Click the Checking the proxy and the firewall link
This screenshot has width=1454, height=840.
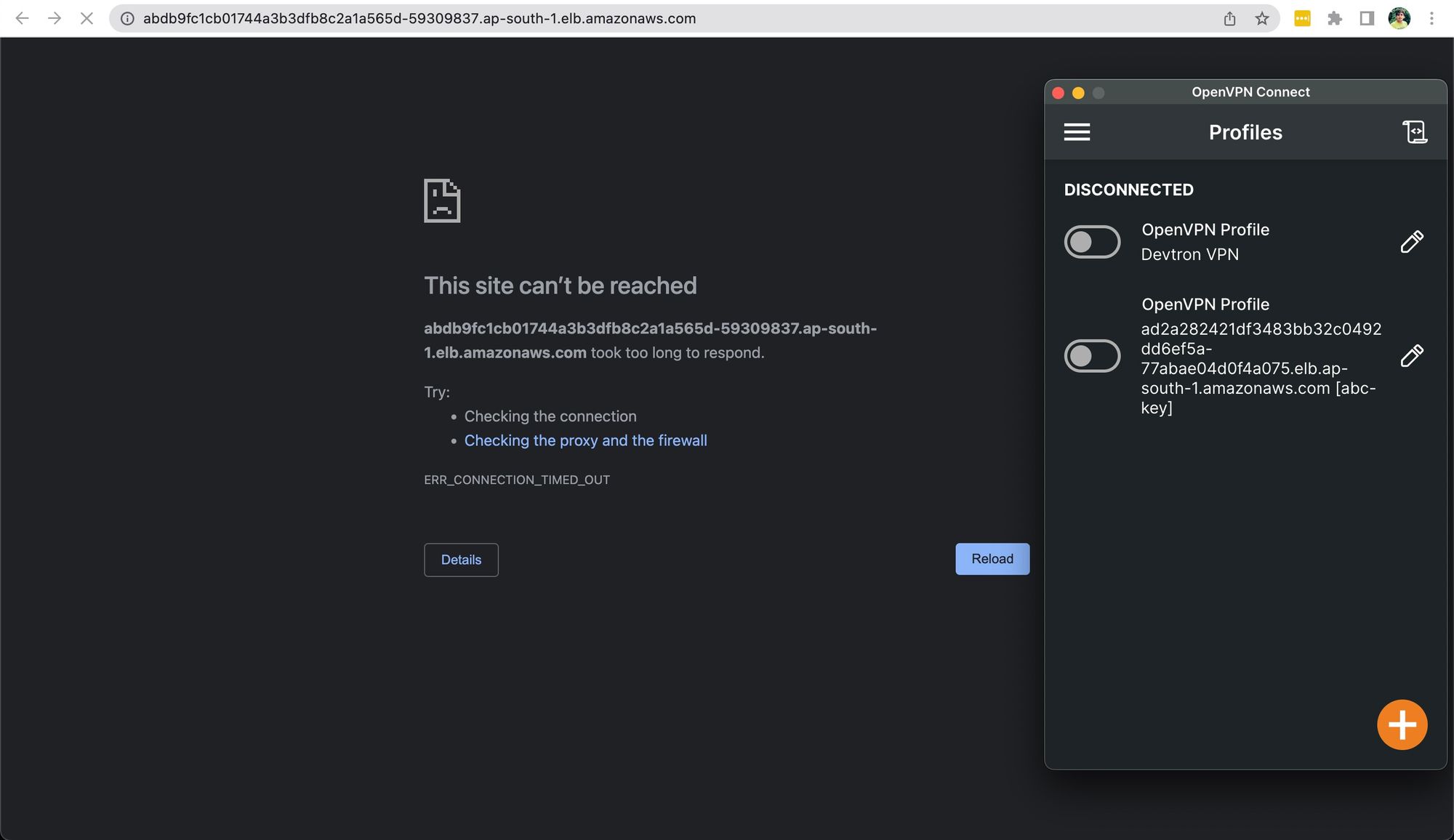tap(585, 440)
